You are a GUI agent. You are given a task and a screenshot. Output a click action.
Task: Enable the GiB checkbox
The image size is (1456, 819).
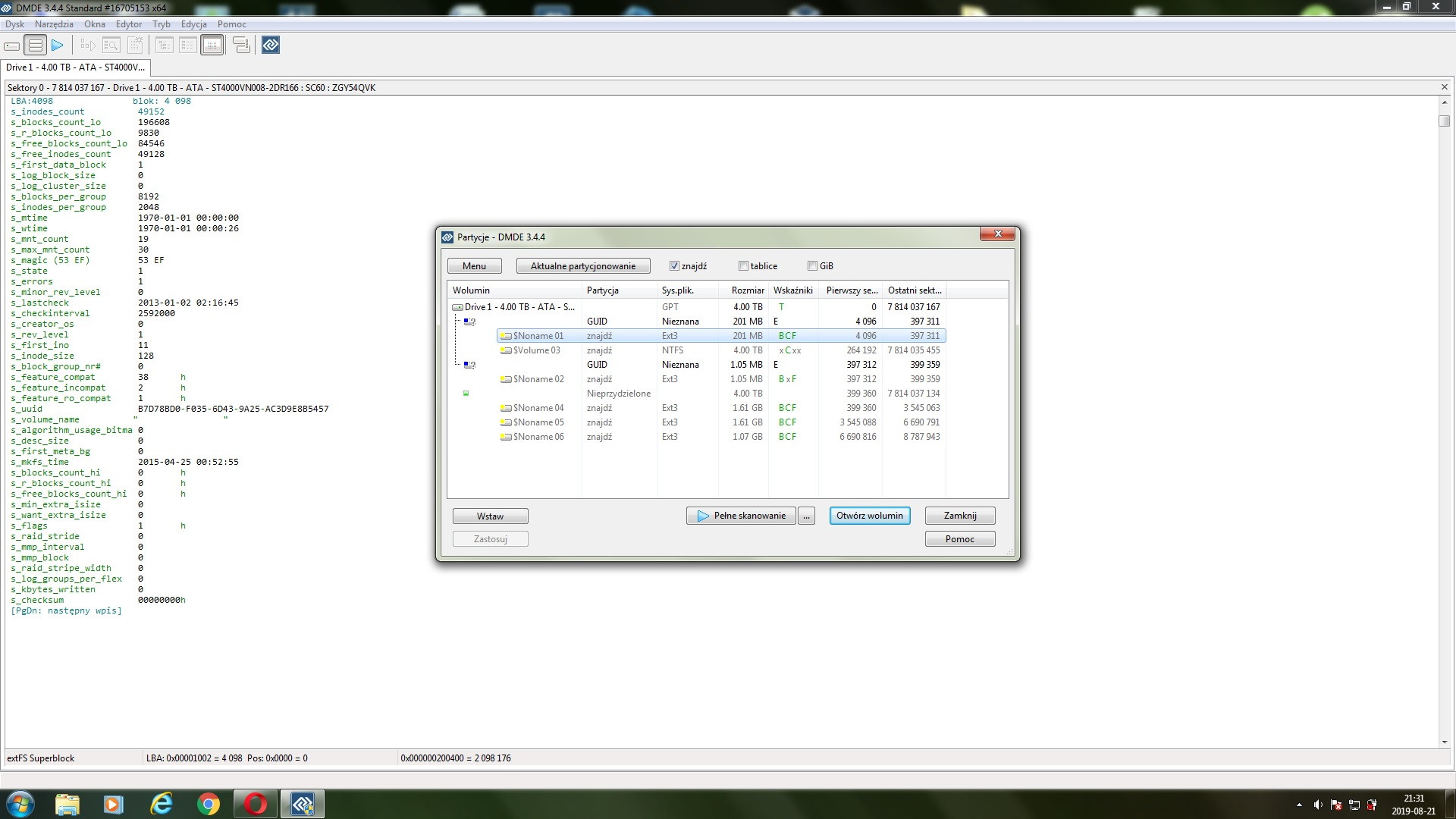click(812, 266)
